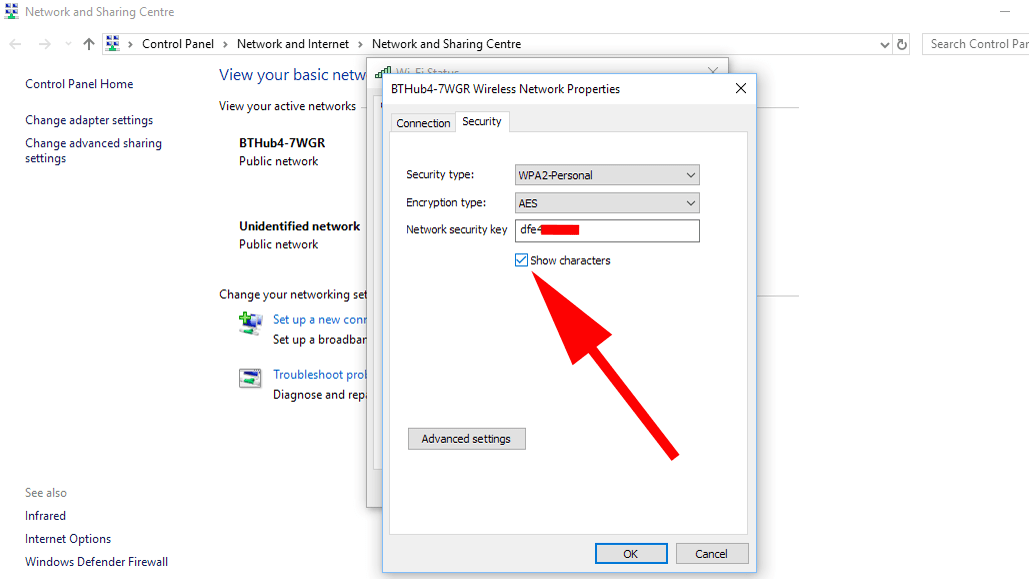This screenshot has height=579, width=1029.
Task: Click Unidentified network text
Action: click(300, 226)
